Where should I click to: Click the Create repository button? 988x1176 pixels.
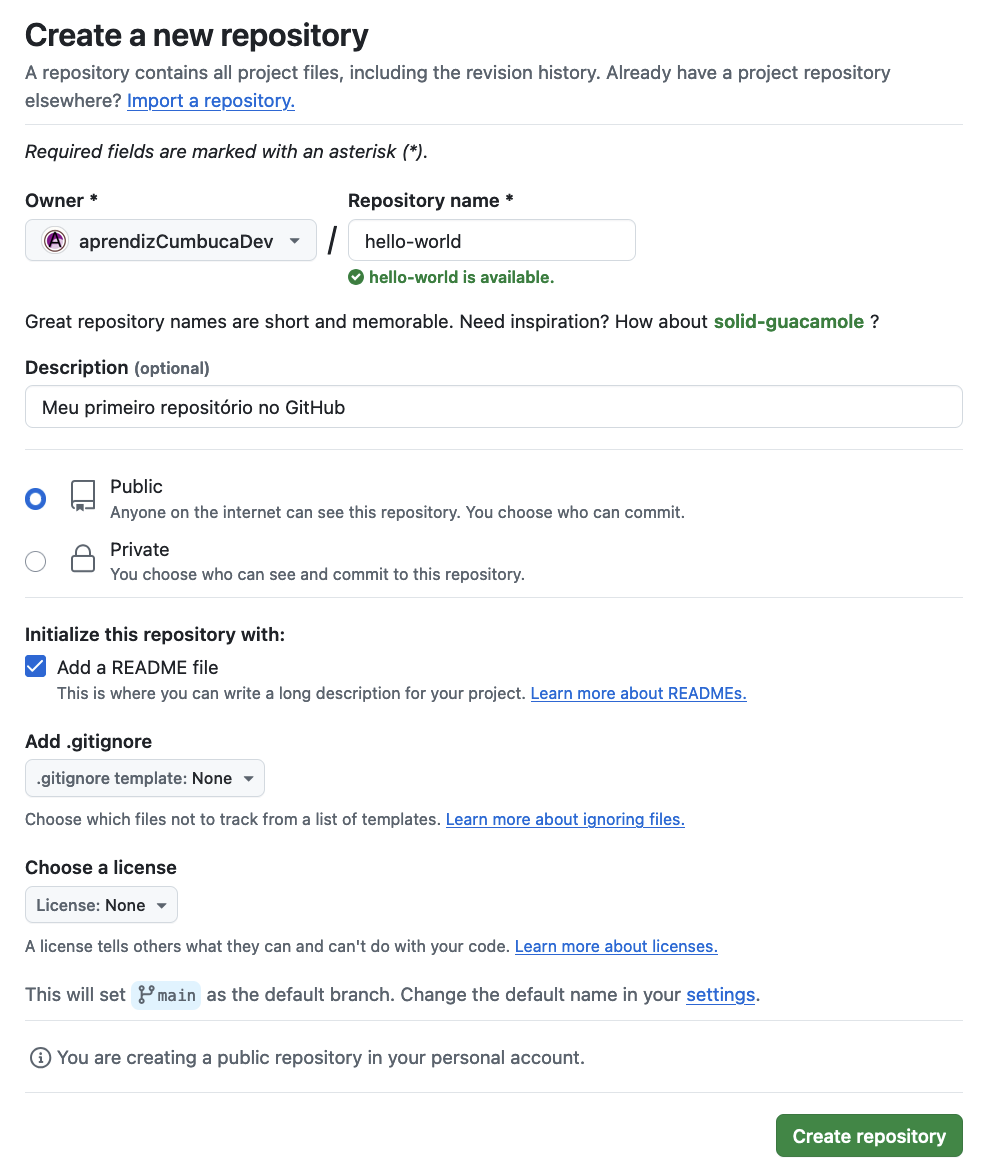point(868,1135)
